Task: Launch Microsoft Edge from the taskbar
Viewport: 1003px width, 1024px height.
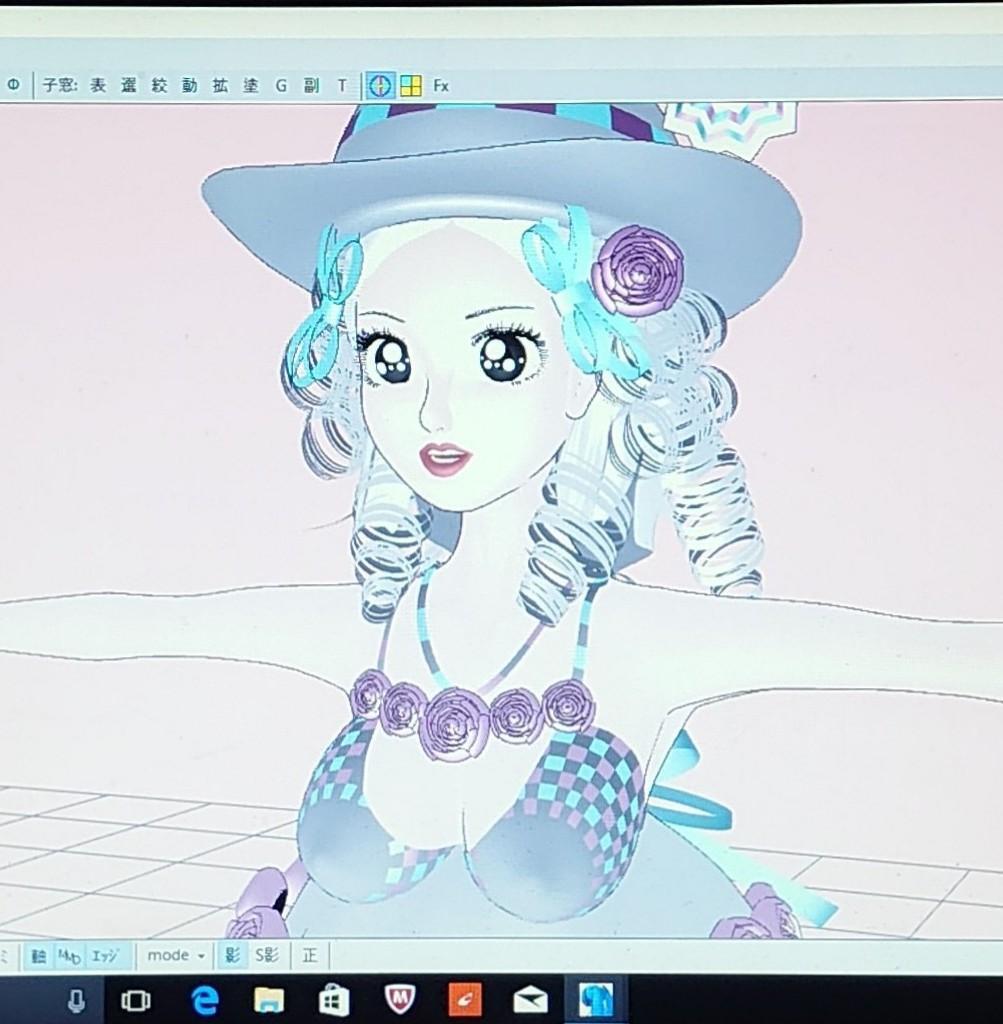Action: coord(204,1000)
